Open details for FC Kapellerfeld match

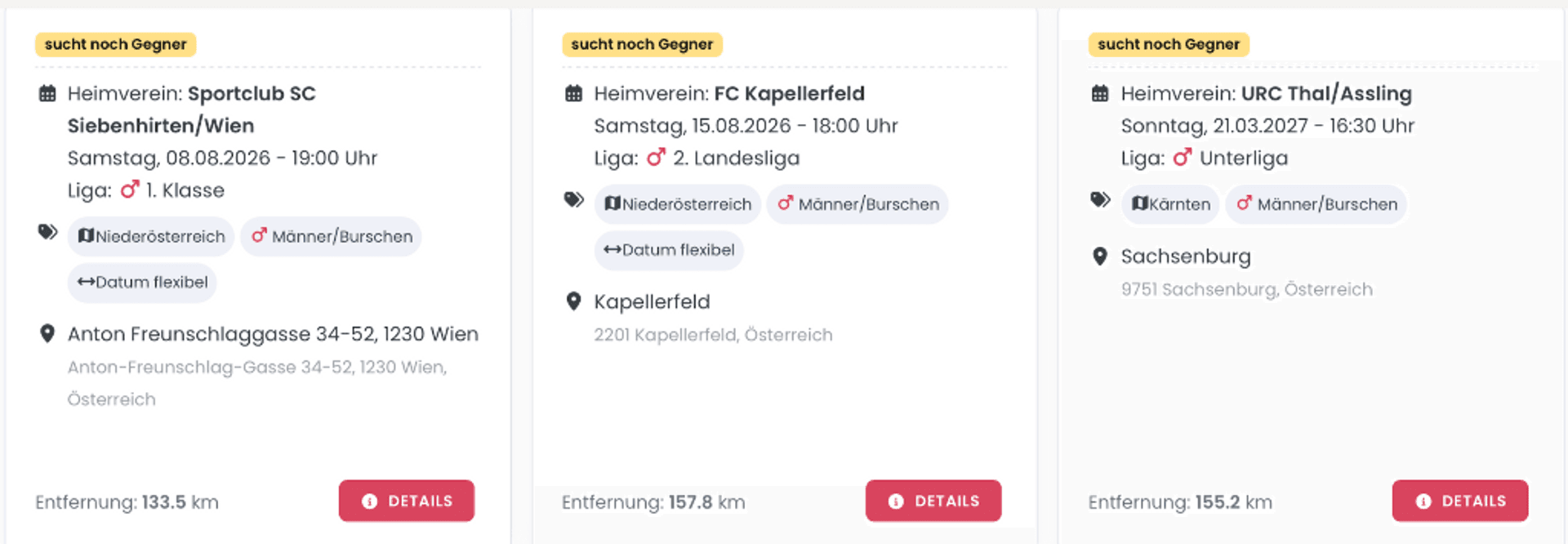(x=933, y=501)
